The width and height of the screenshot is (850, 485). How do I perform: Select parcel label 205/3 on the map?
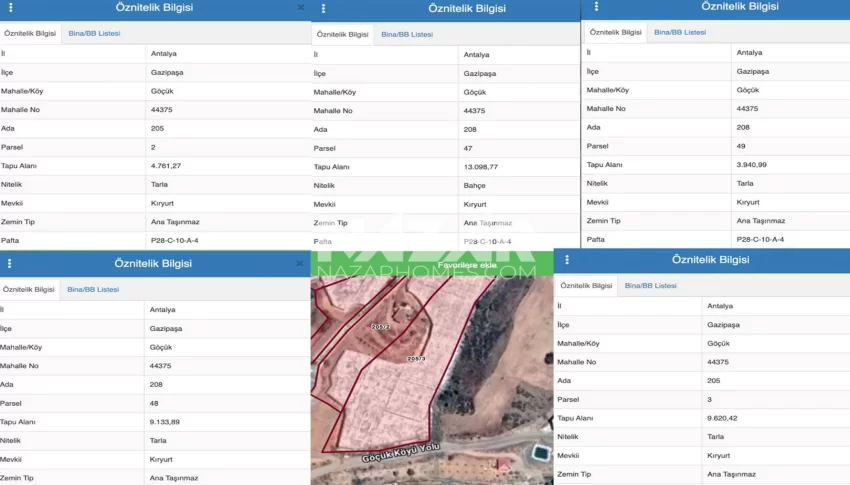[x=416, y=357]
